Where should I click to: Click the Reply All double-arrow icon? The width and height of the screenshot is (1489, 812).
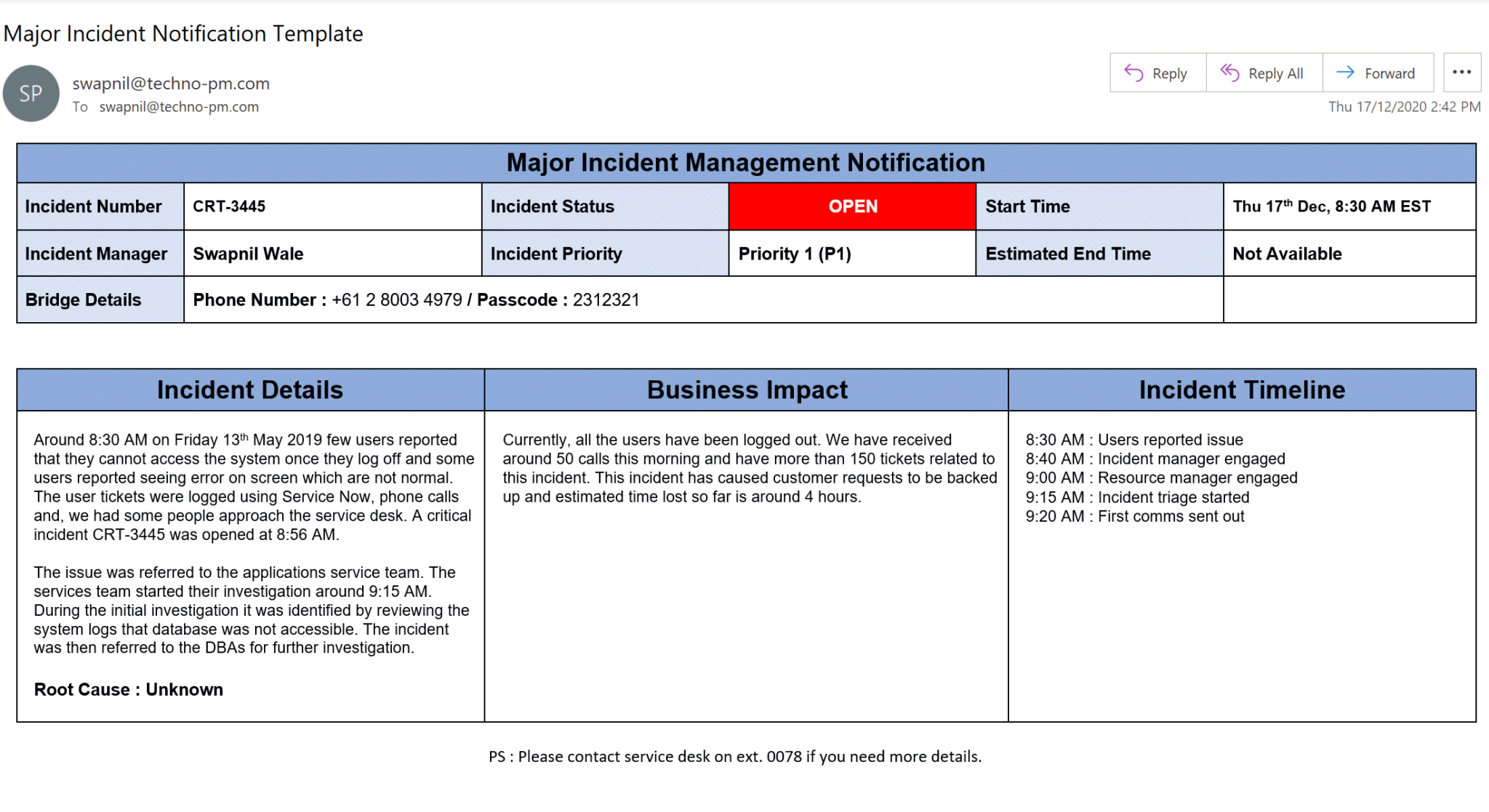point(1231,73)
